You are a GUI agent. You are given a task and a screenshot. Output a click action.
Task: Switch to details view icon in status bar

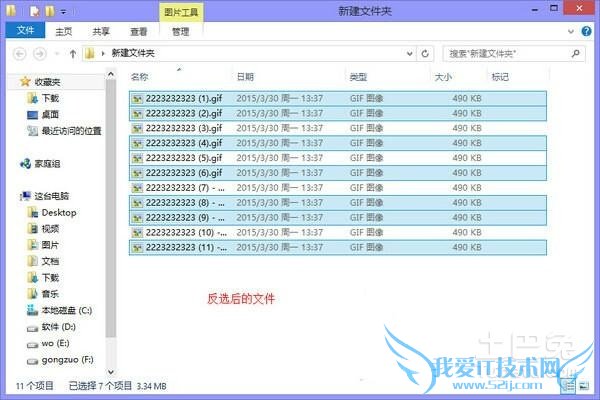pos(568,386)
